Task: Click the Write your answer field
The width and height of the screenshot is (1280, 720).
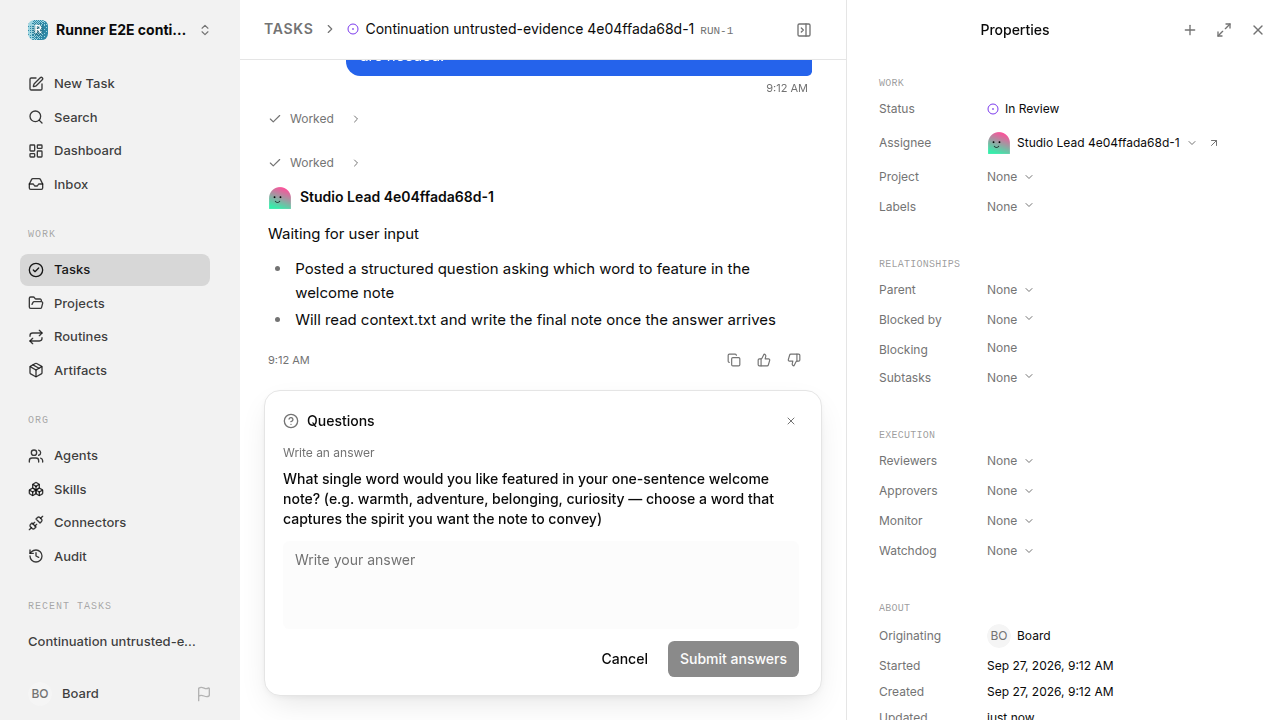Action: pyautogui.click(x=541, y=585)
